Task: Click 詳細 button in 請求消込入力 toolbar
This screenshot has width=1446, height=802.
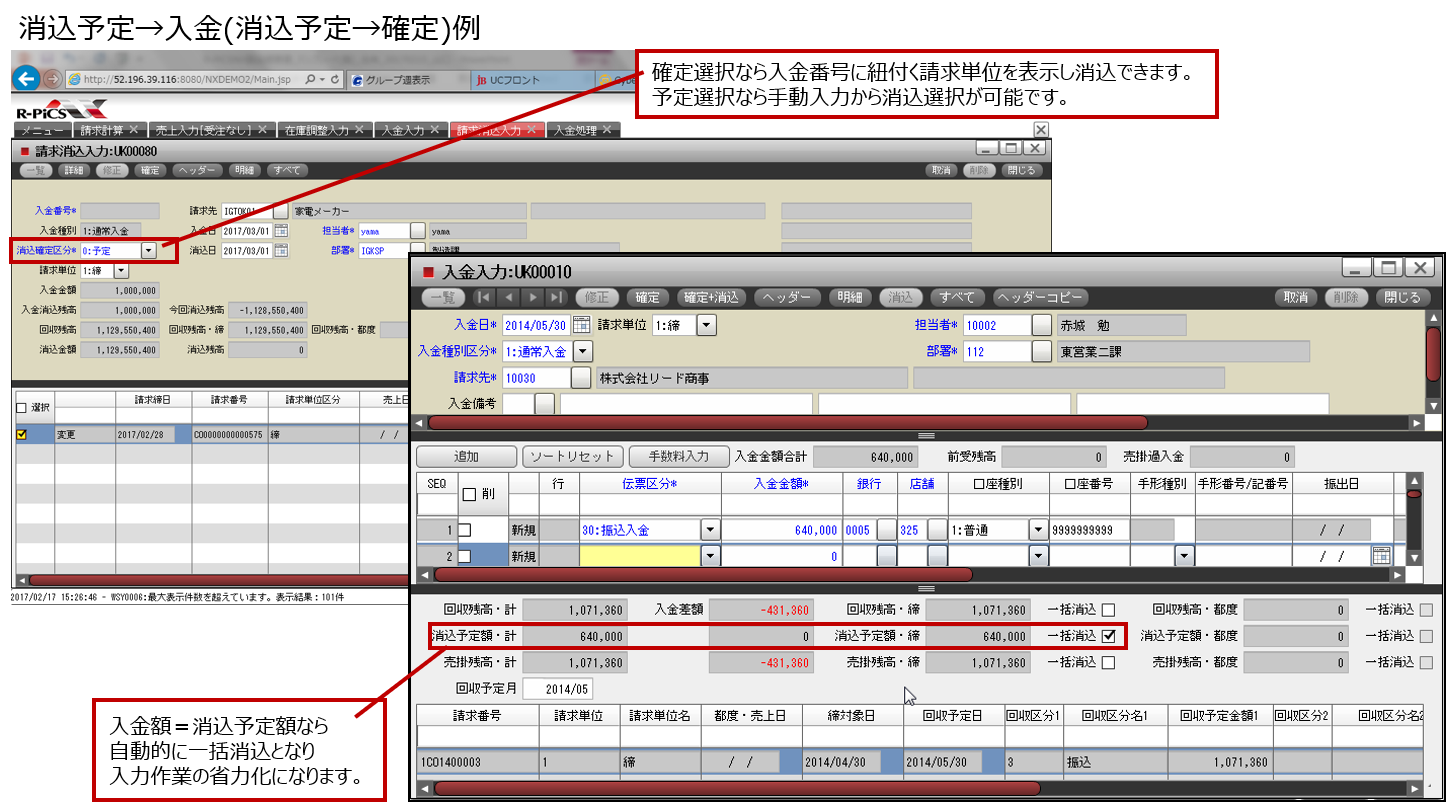Action: click(74, 171)
